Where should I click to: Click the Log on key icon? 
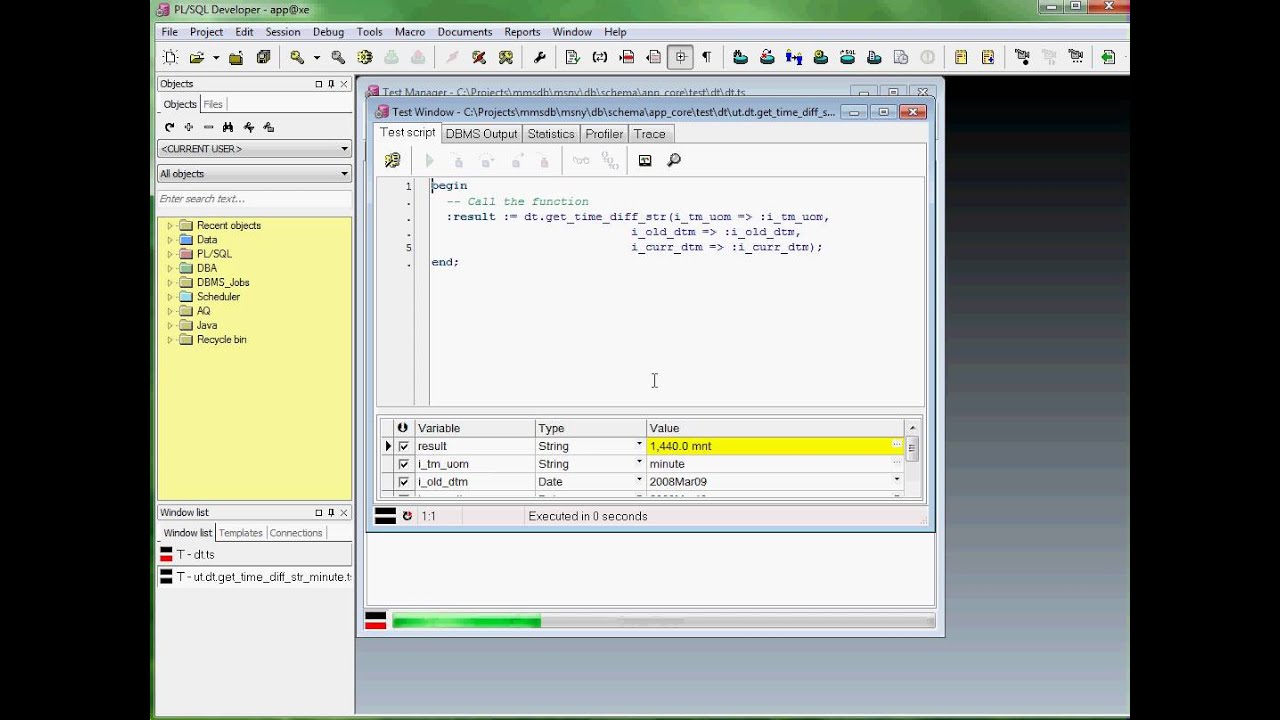pyautogui.click(x=297, y=58)
